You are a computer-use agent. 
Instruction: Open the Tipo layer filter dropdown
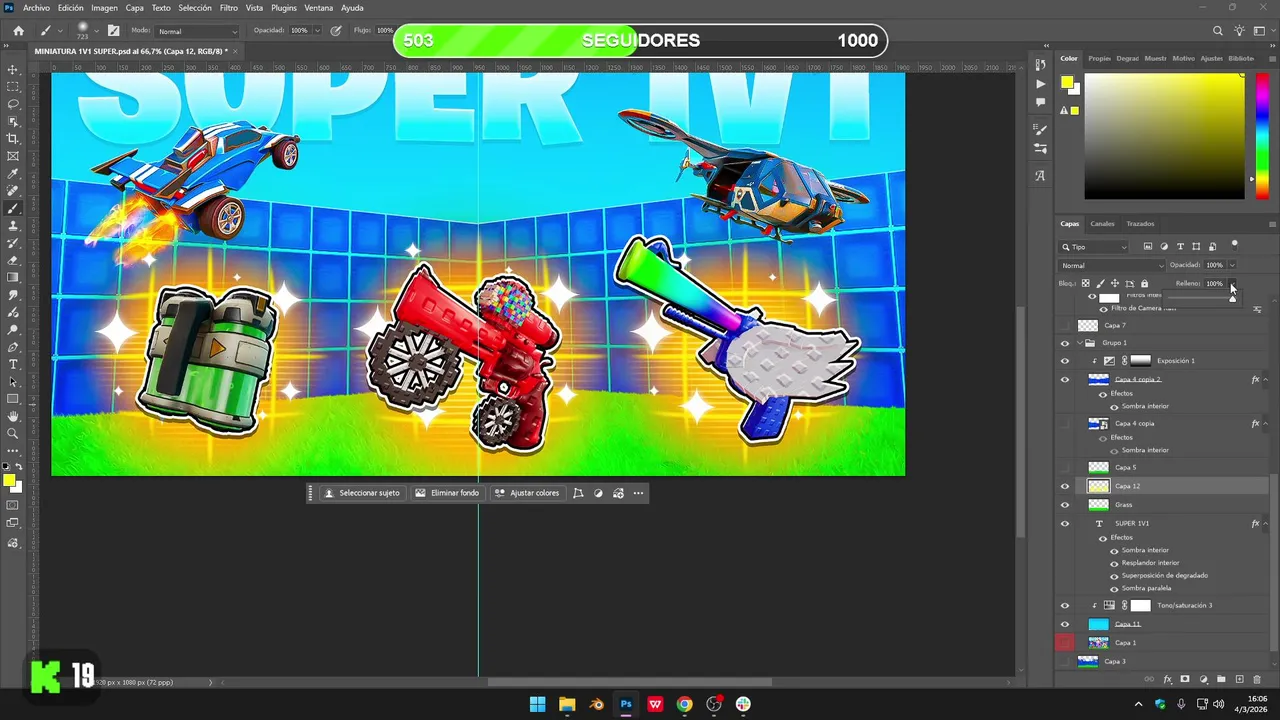tap(1094, 246)
